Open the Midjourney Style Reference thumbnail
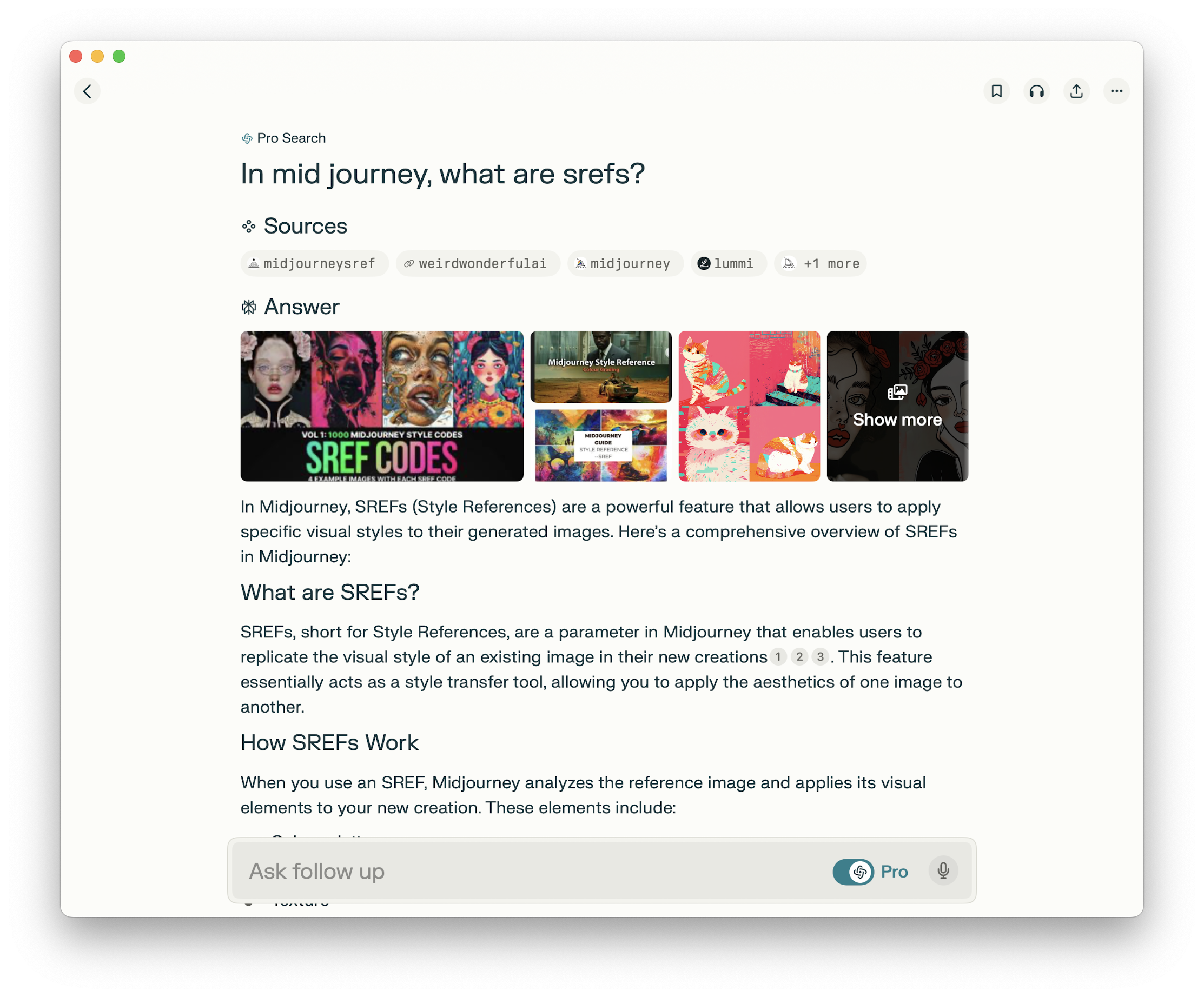 (601, 367)
